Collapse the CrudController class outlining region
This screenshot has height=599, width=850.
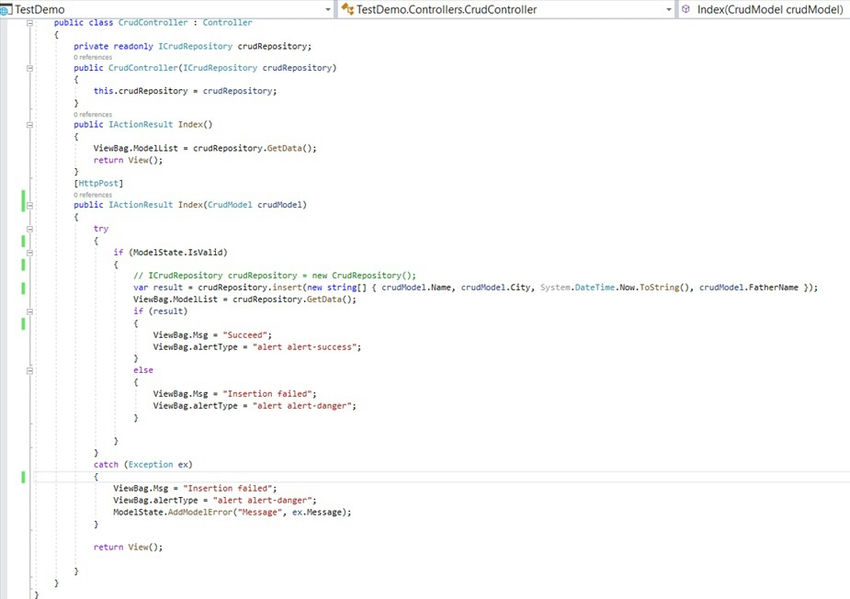pos(30,23)
